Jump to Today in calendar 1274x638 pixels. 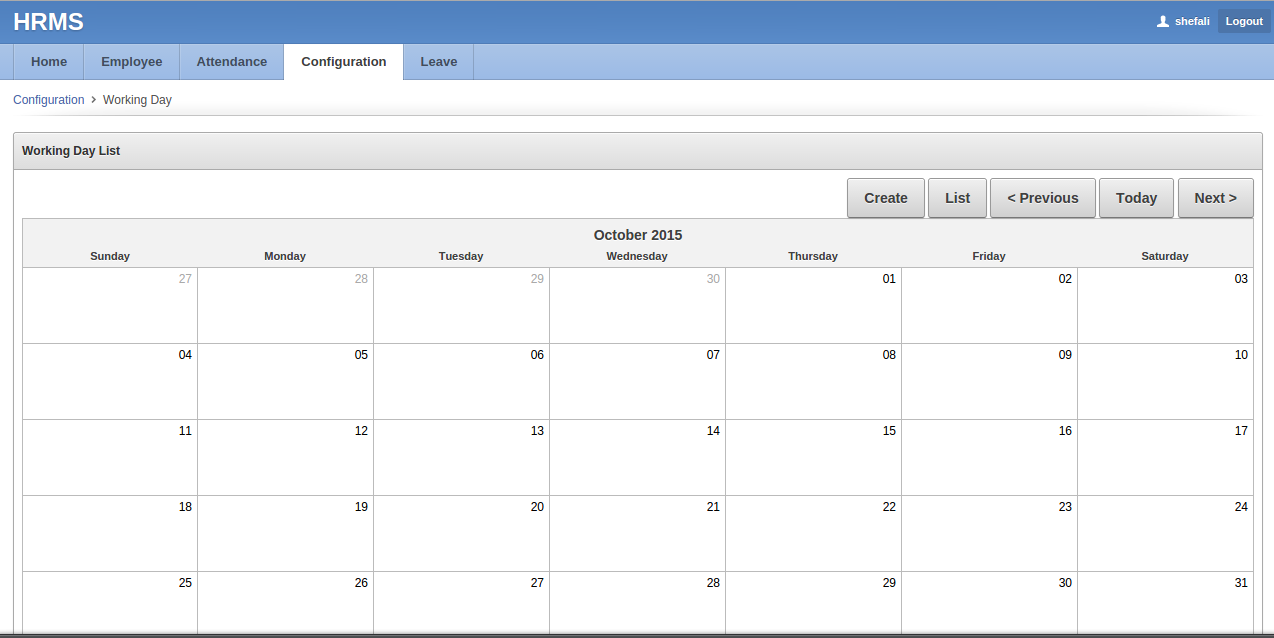tap(1136, 198)
